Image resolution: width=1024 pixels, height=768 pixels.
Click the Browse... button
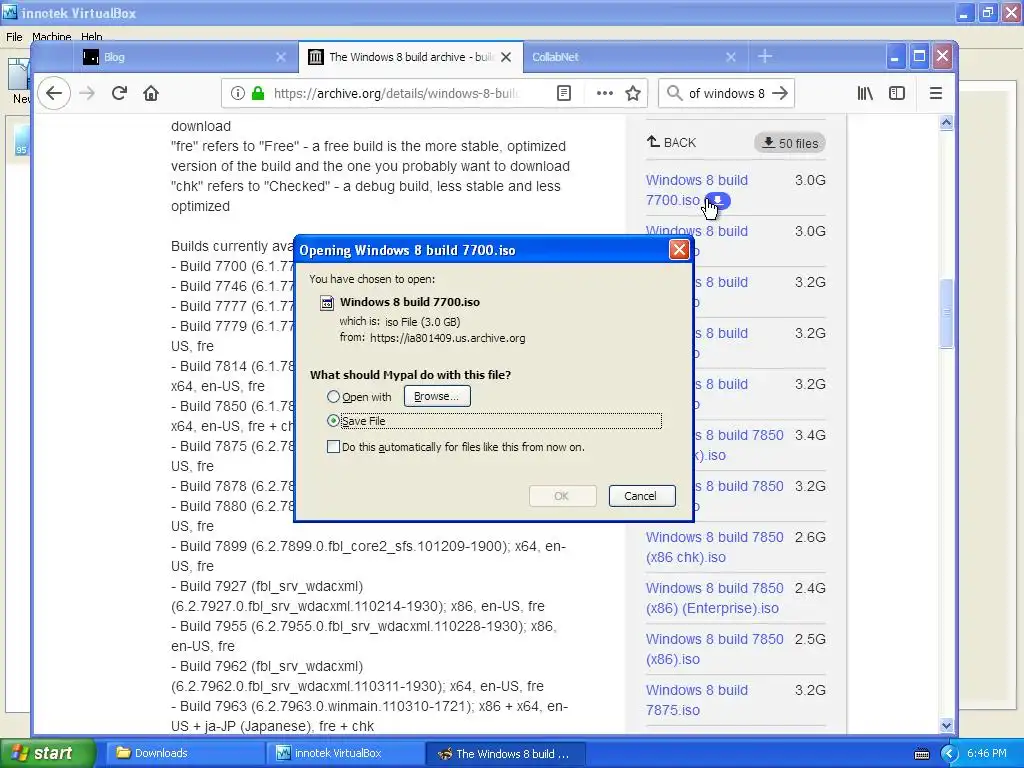point(437,396)
